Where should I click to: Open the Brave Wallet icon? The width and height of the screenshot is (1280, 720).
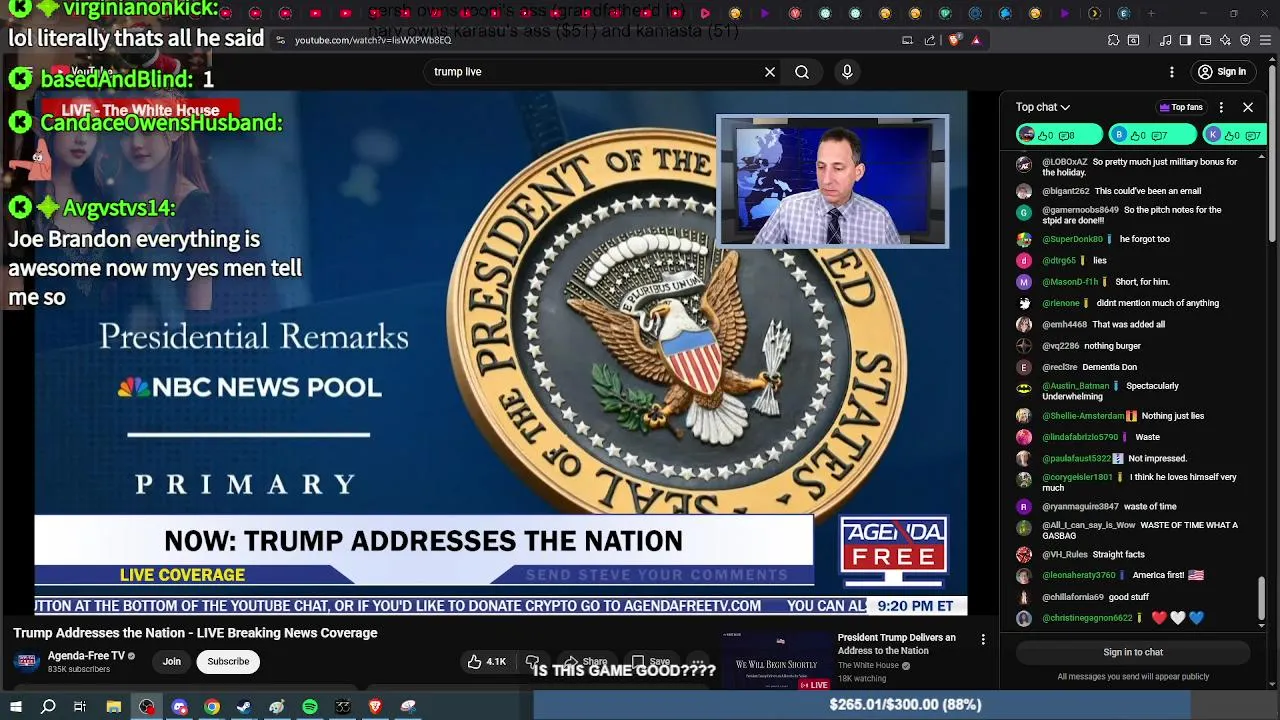[x=1205, y=40]
